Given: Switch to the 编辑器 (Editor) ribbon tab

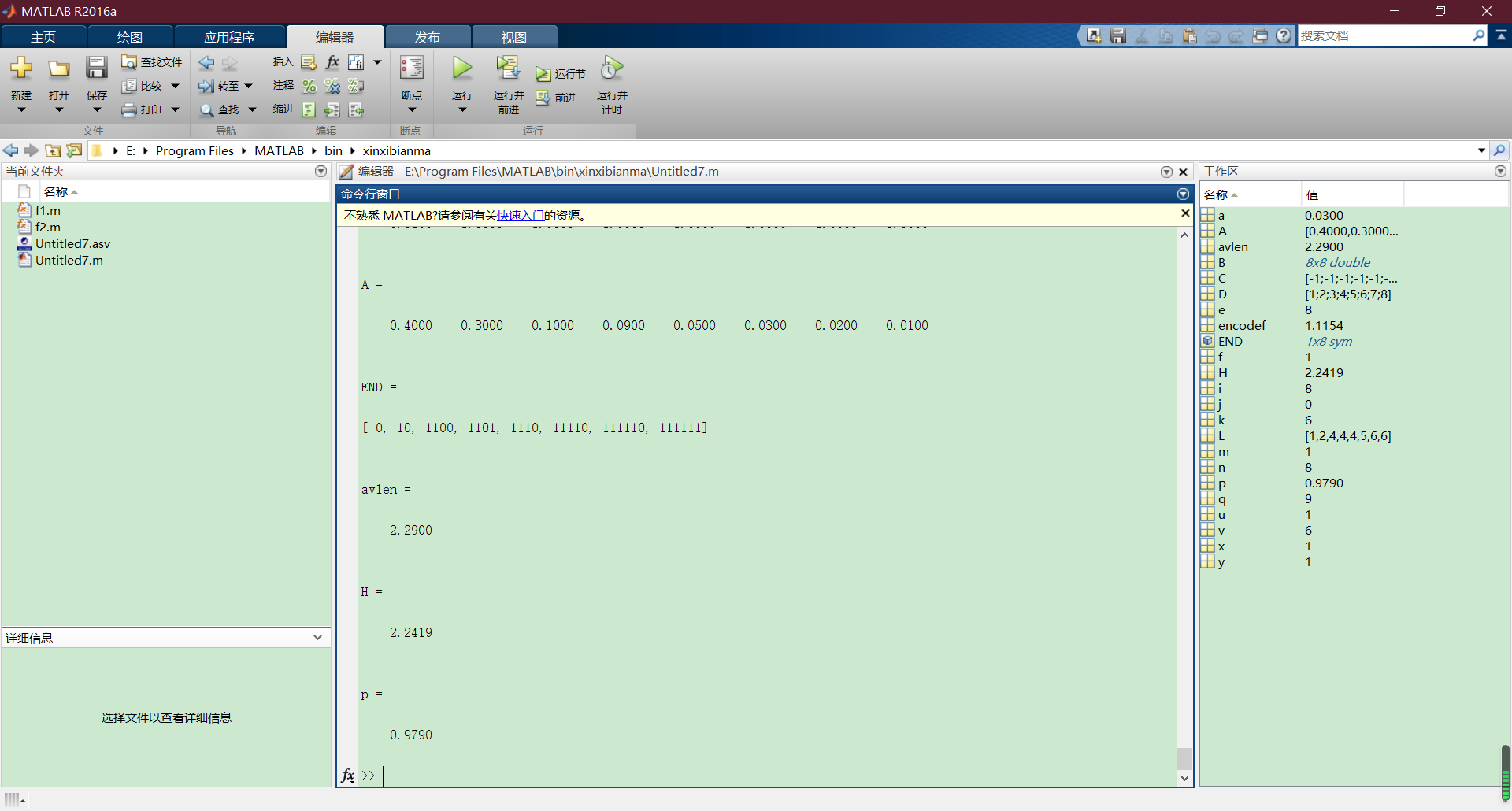Looking at the screenshot, I should tap(334, 36).
